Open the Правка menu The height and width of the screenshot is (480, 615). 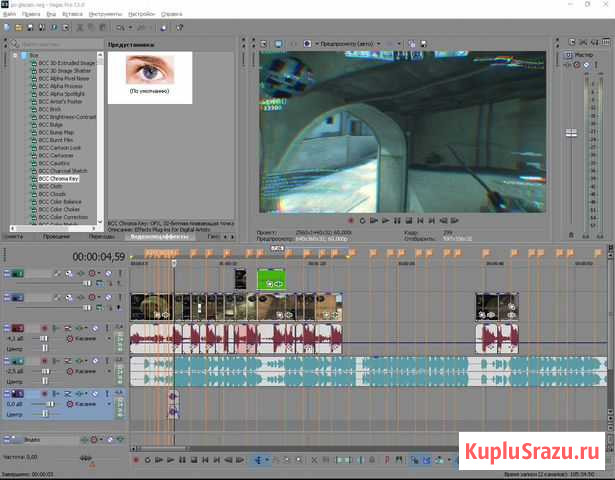tap(31, 14)
